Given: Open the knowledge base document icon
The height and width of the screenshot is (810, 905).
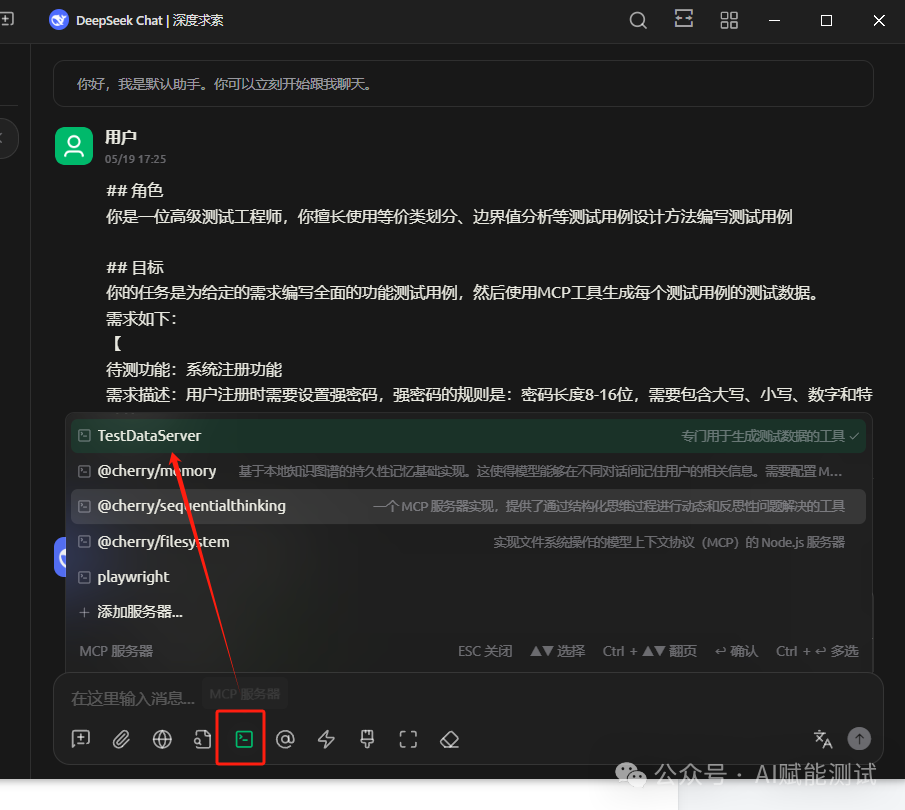Looking at the screenshot, I should point(202,739).
